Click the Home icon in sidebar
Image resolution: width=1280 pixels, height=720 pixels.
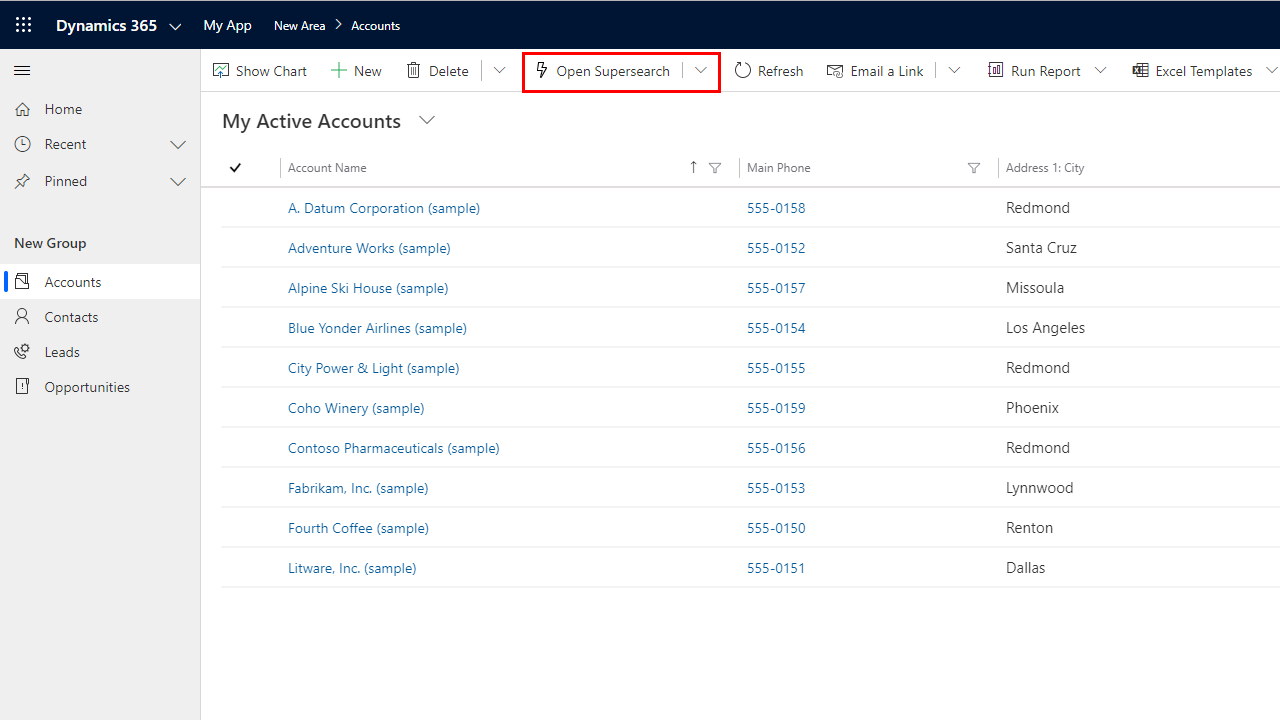click(x=22, y=109)
